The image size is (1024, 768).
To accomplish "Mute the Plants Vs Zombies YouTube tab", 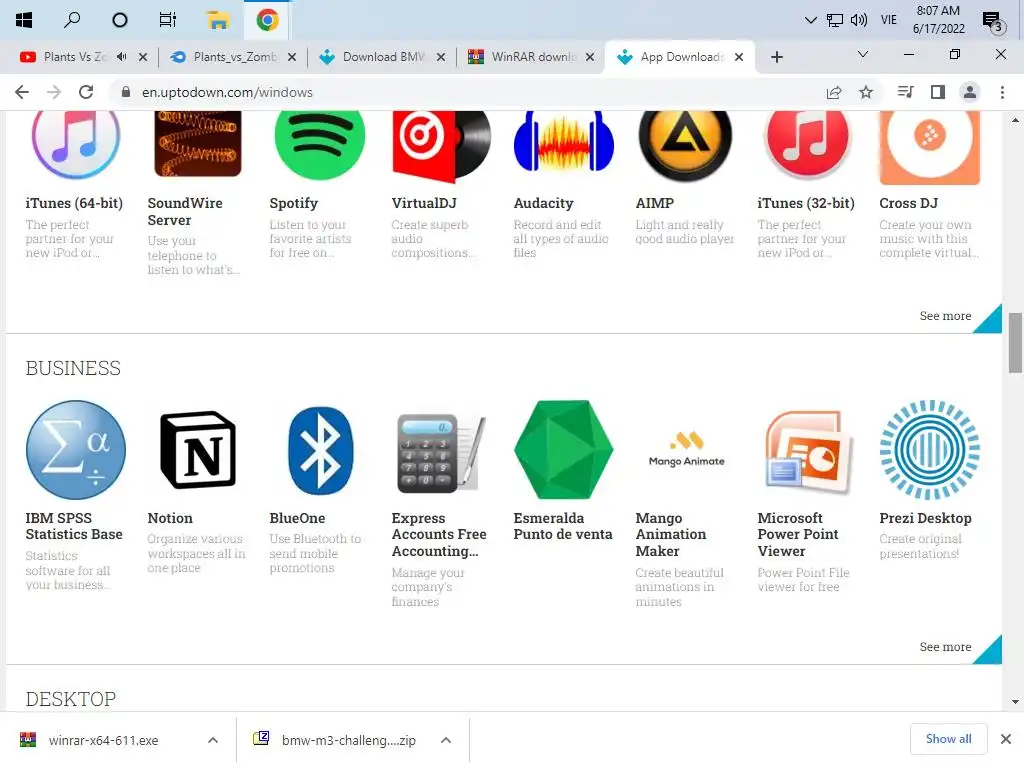I will [x=121, y=57].
